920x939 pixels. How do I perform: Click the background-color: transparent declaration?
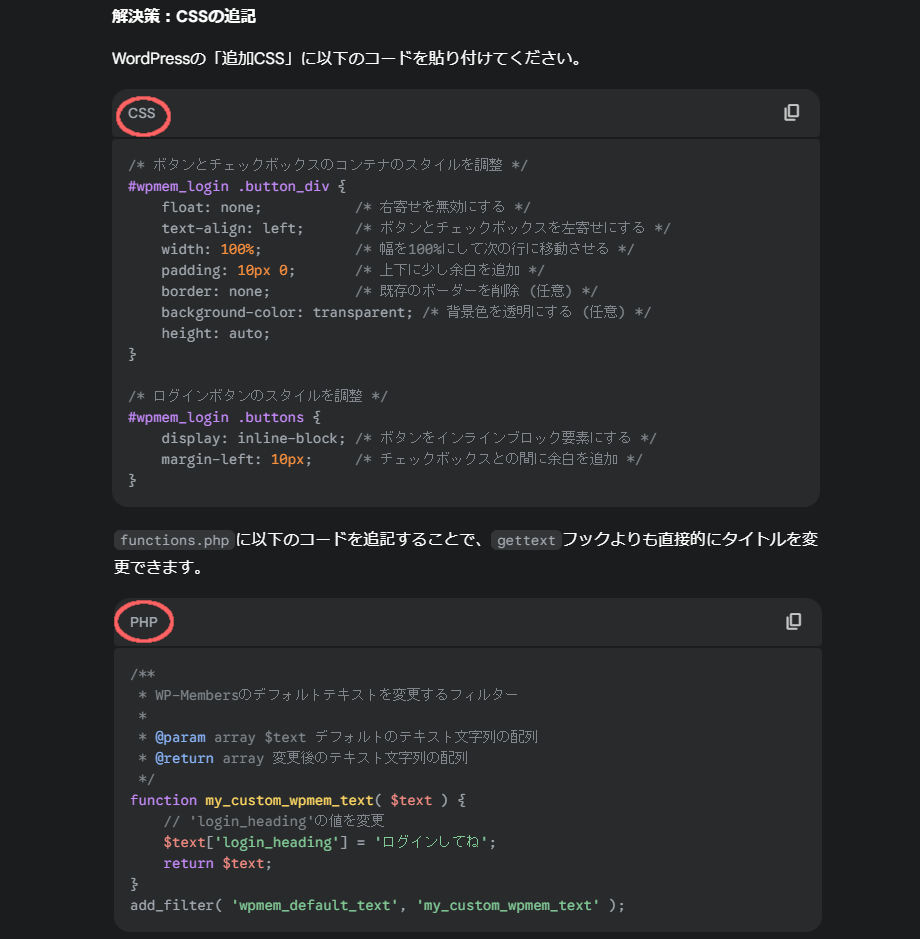pos(287,312)
